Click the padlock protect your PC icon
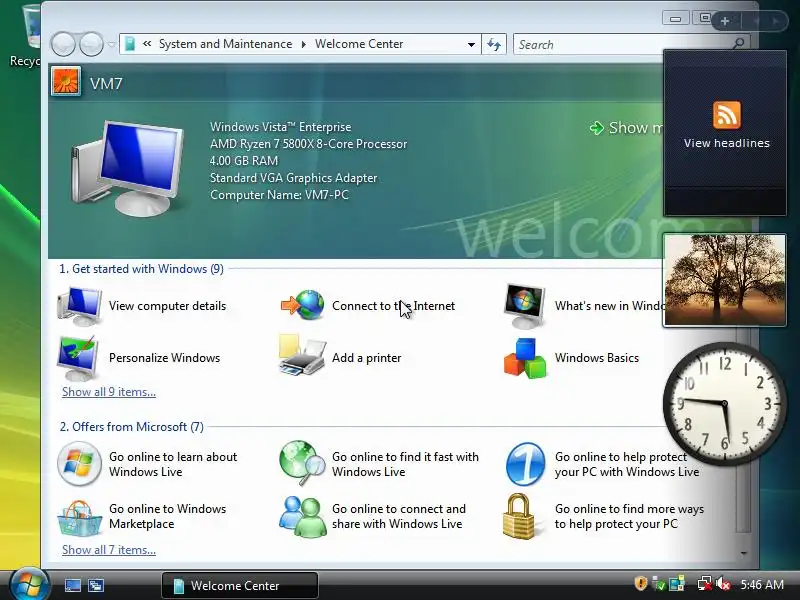Image resolution: width=800 pixels, height=600 pixels. click(x=519, y=516)
